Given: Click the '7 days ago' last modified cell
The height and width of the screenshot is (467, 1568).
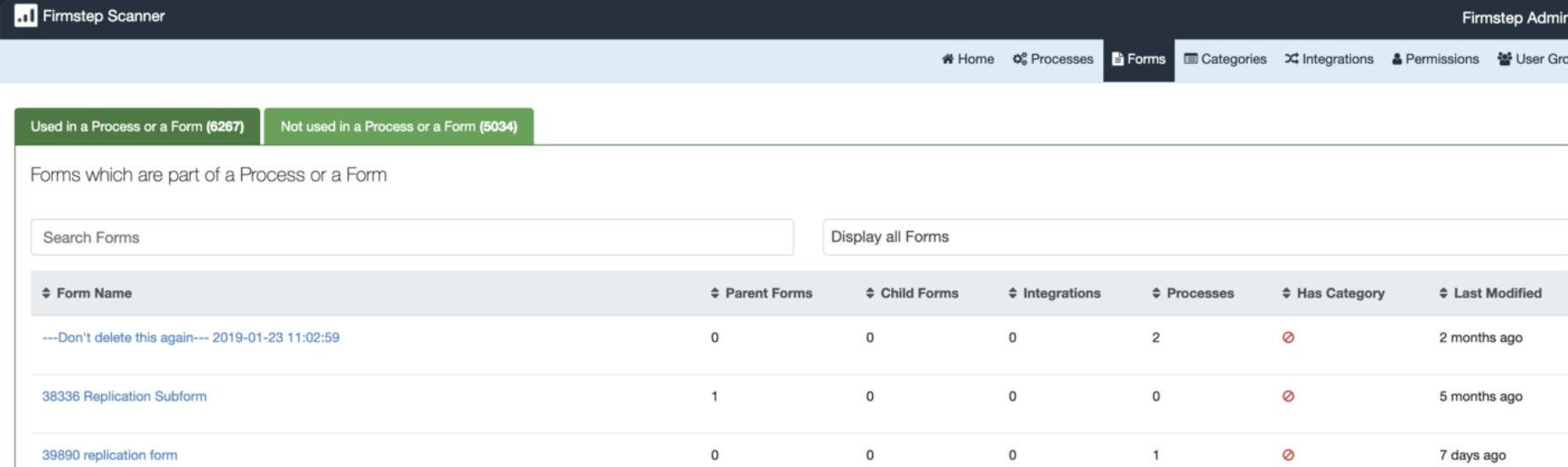Looking at the screenshot, I should click(x=1472, y=455).
